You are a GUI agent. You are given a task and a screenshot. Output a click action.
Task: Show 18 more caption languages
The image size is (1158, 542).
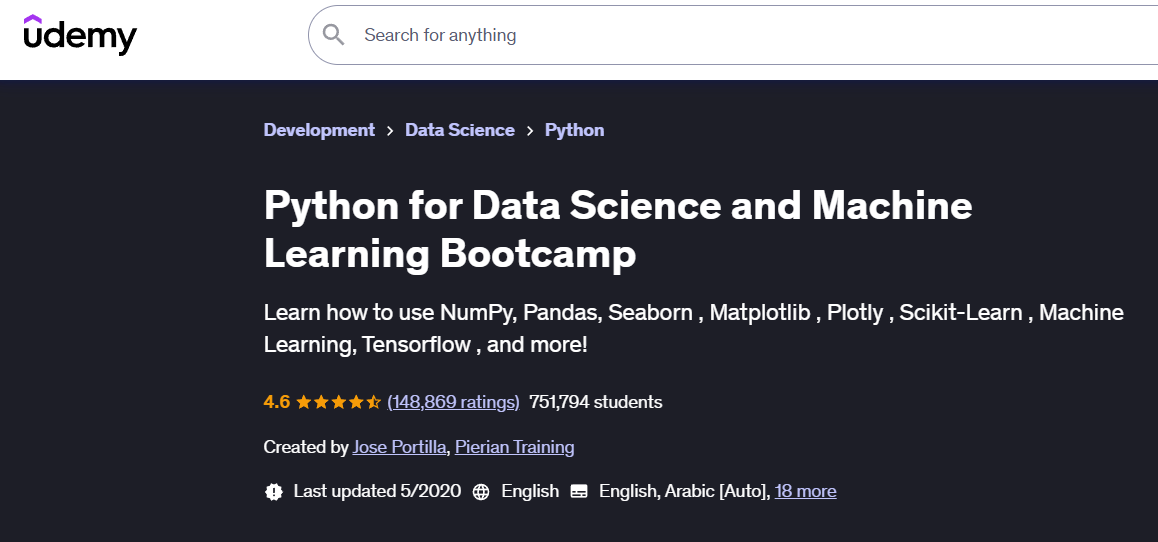[x=806, y=491]
